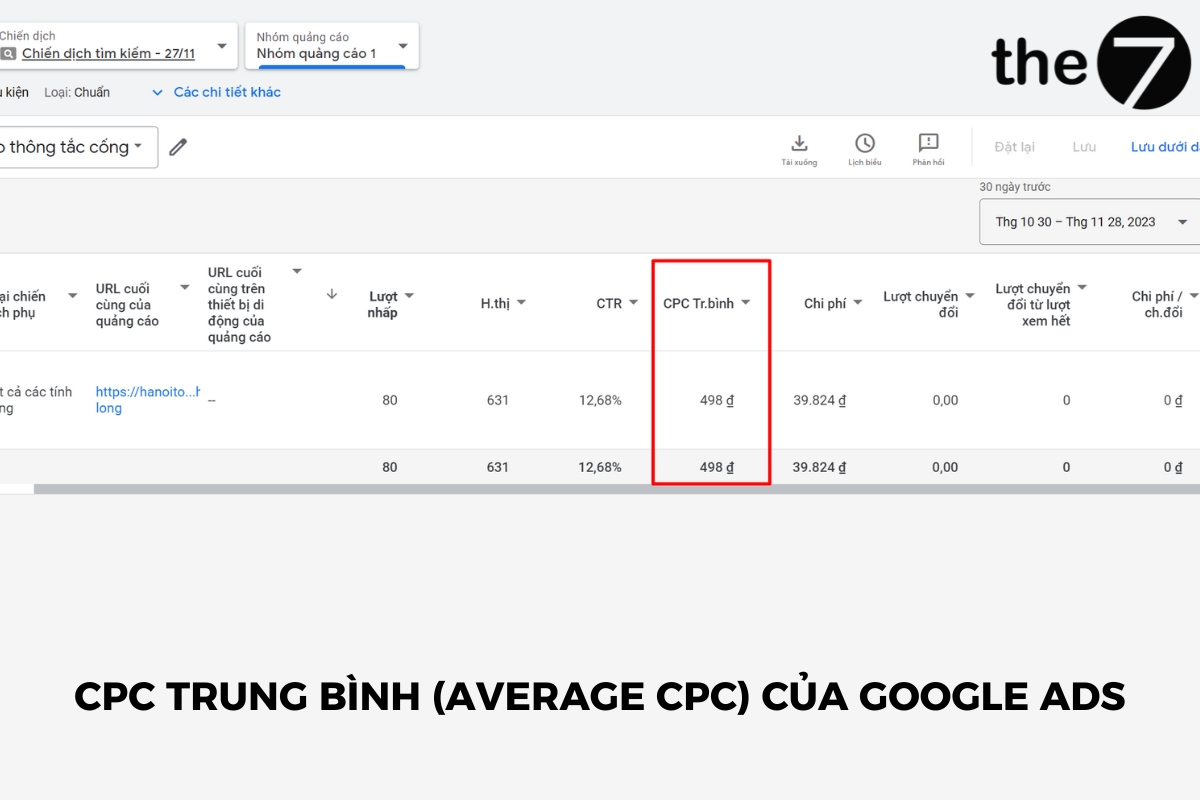This screenshot has width=1200, height=800.
Task: Click the pencil icon beside thông tắc cống
Action: tap(178, 146)
